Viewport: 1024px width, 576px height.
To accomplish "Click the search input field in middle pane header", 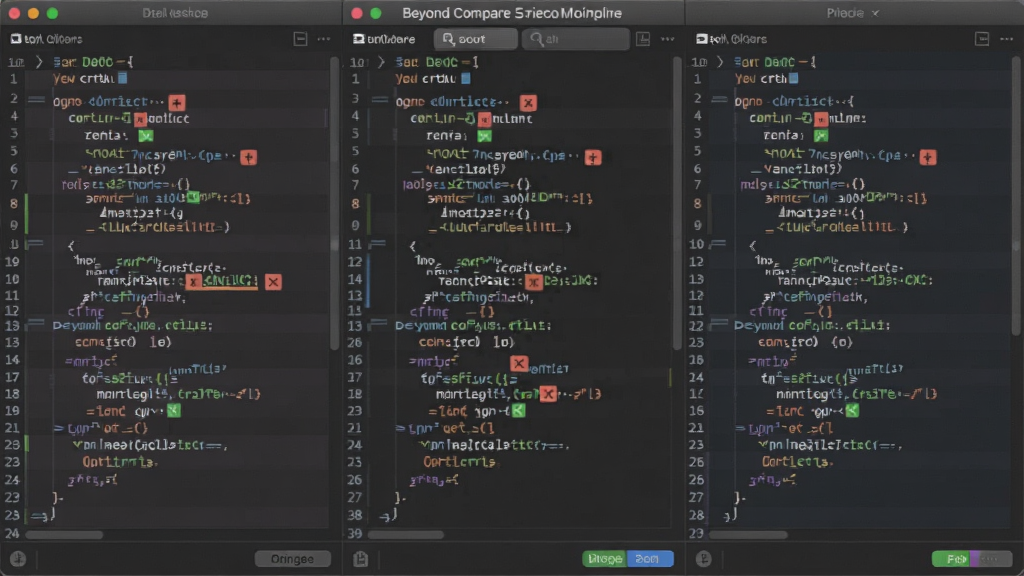I will 575,39.
